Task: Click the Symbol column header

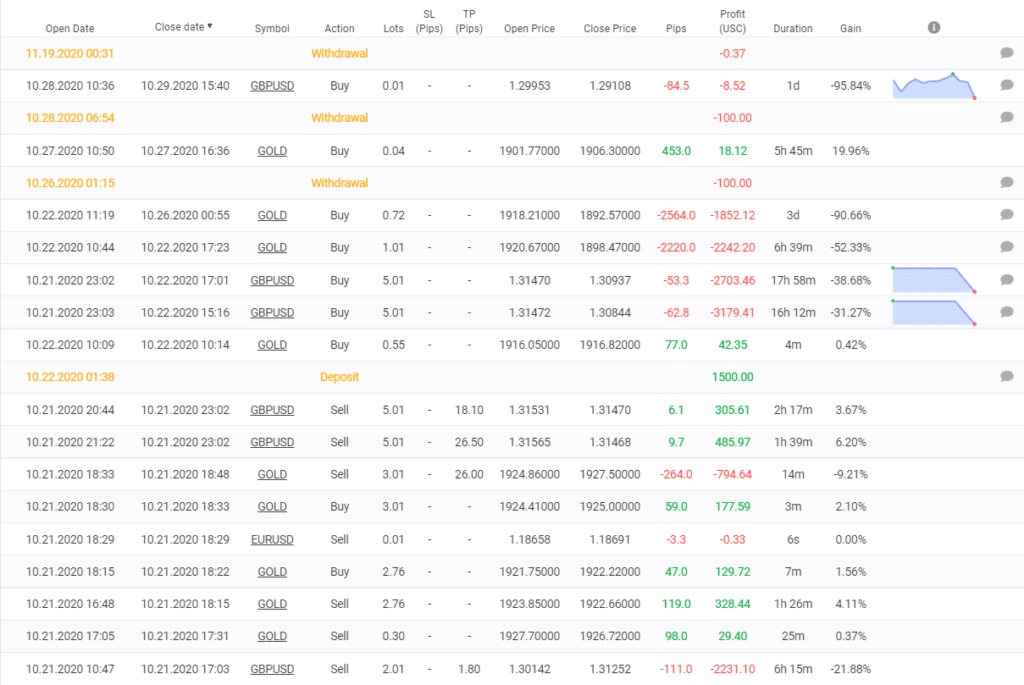Action: (x=272, y=28)
